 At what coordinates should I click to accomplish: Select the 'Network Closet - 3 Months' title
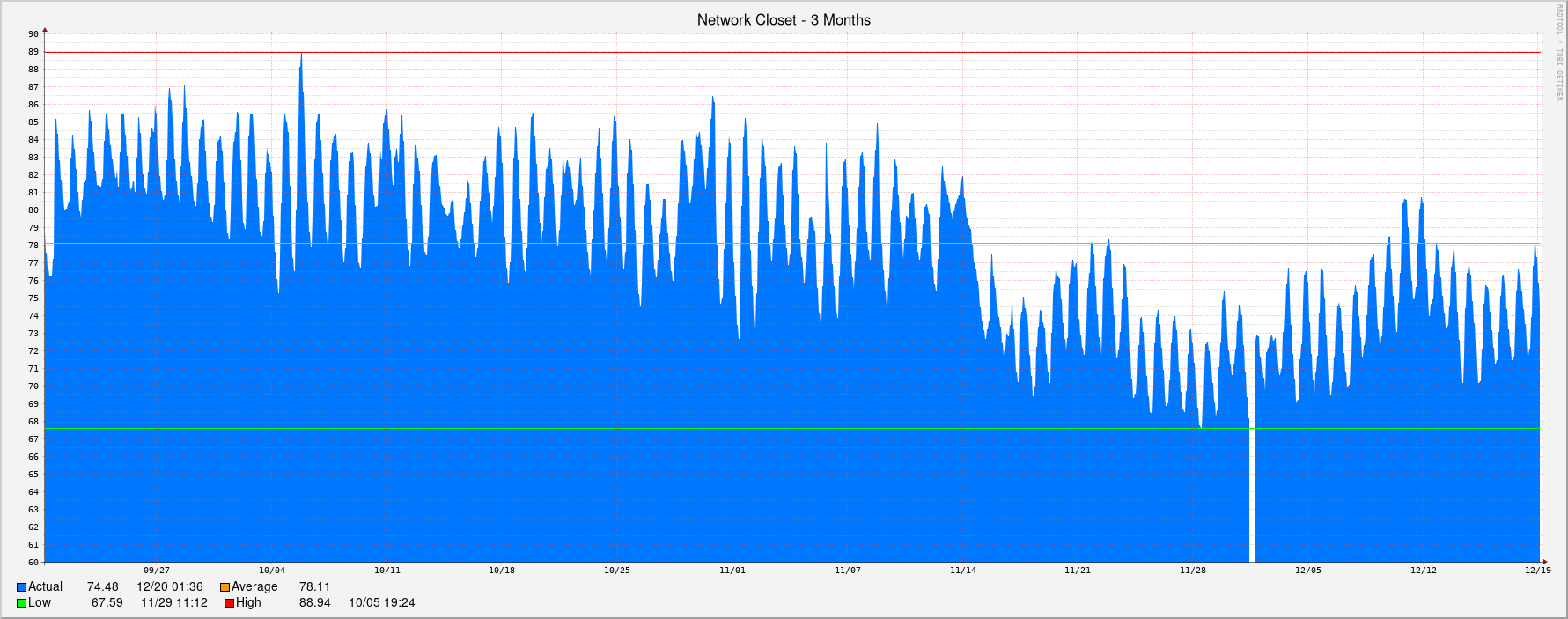tap(784, 19)
